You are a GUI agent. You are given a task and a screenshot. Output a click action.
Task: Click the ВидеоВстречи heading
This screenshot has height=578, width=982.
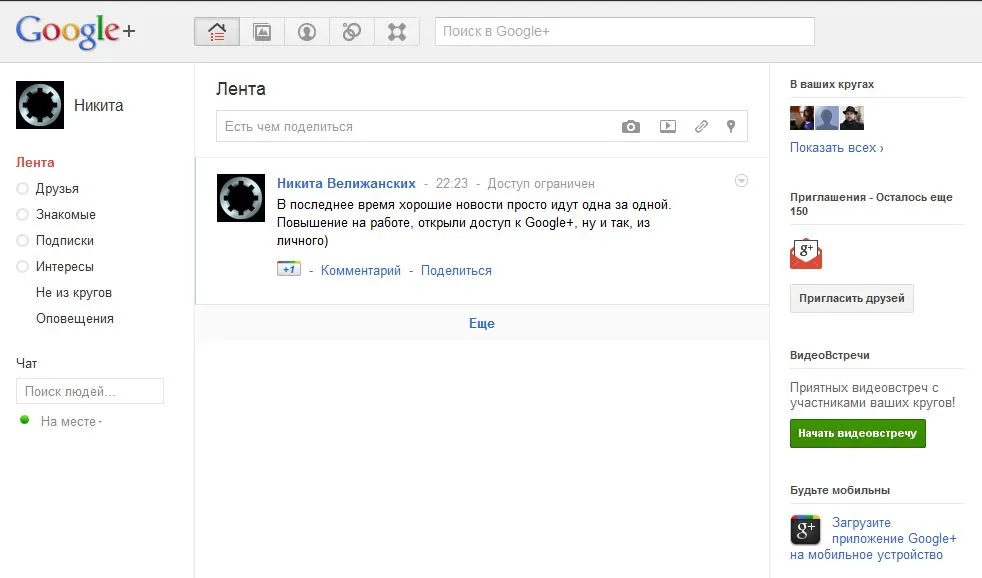click(830, 355)
